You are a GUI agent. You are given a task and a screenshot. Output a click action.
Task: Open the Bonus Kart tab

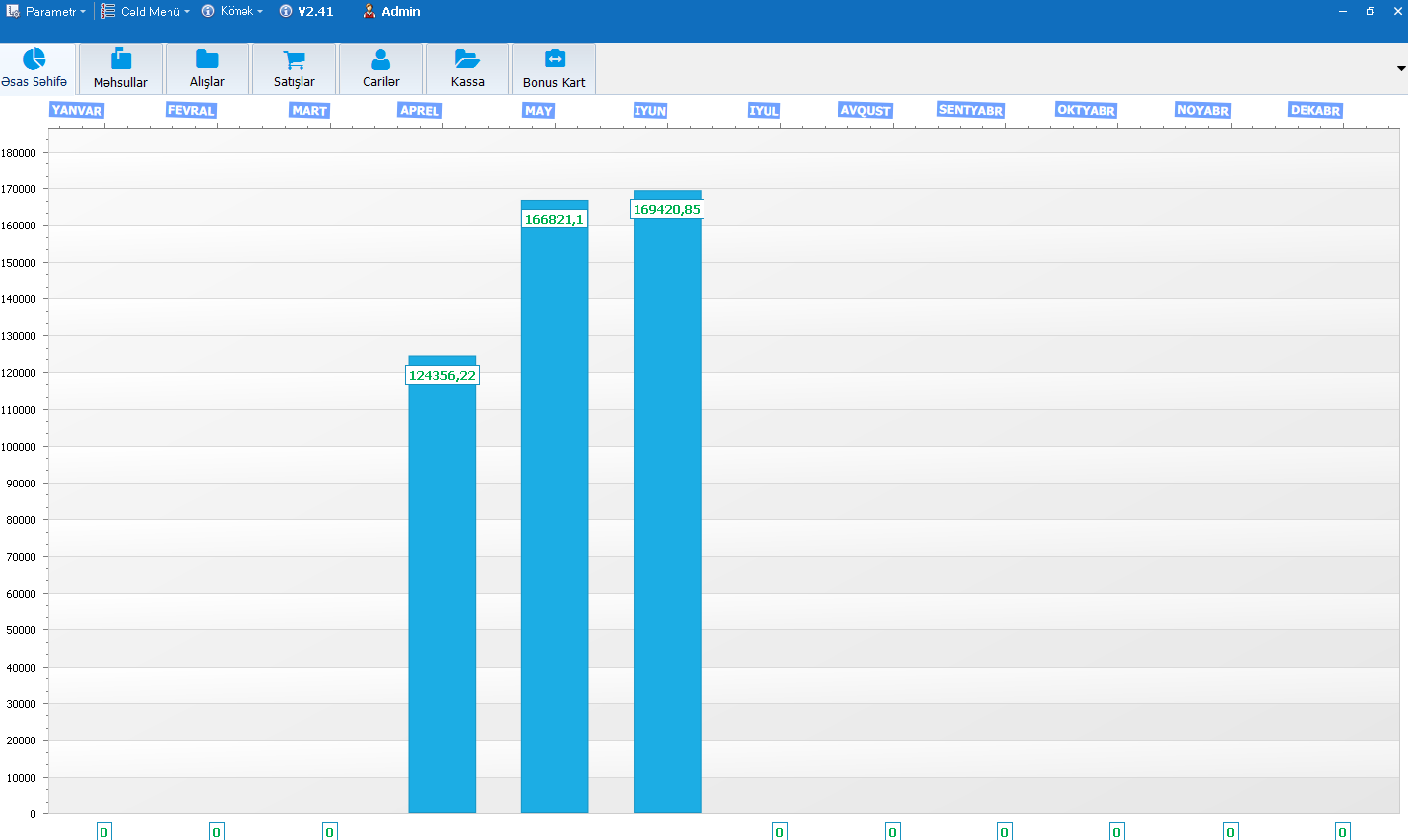click(x=554, y=69)
